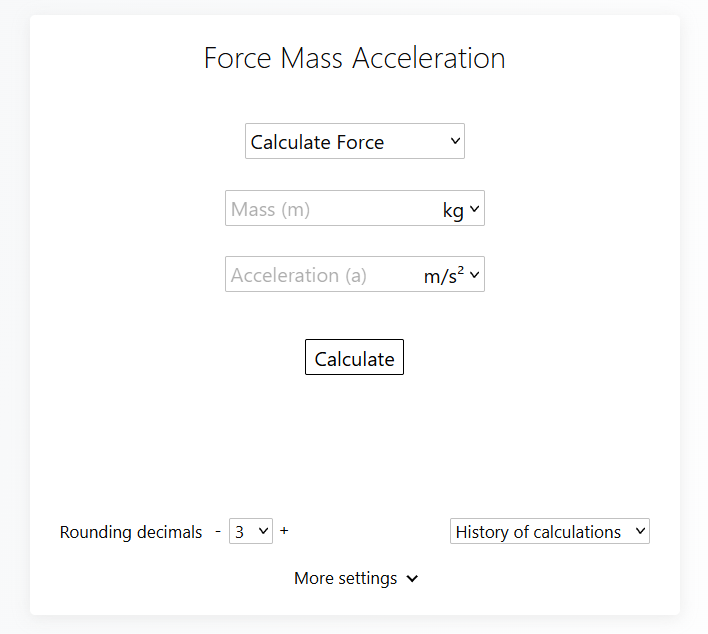Increase rounding decimals with the plus sign
This screenshot has height=634, width=708.
[284, 531]
